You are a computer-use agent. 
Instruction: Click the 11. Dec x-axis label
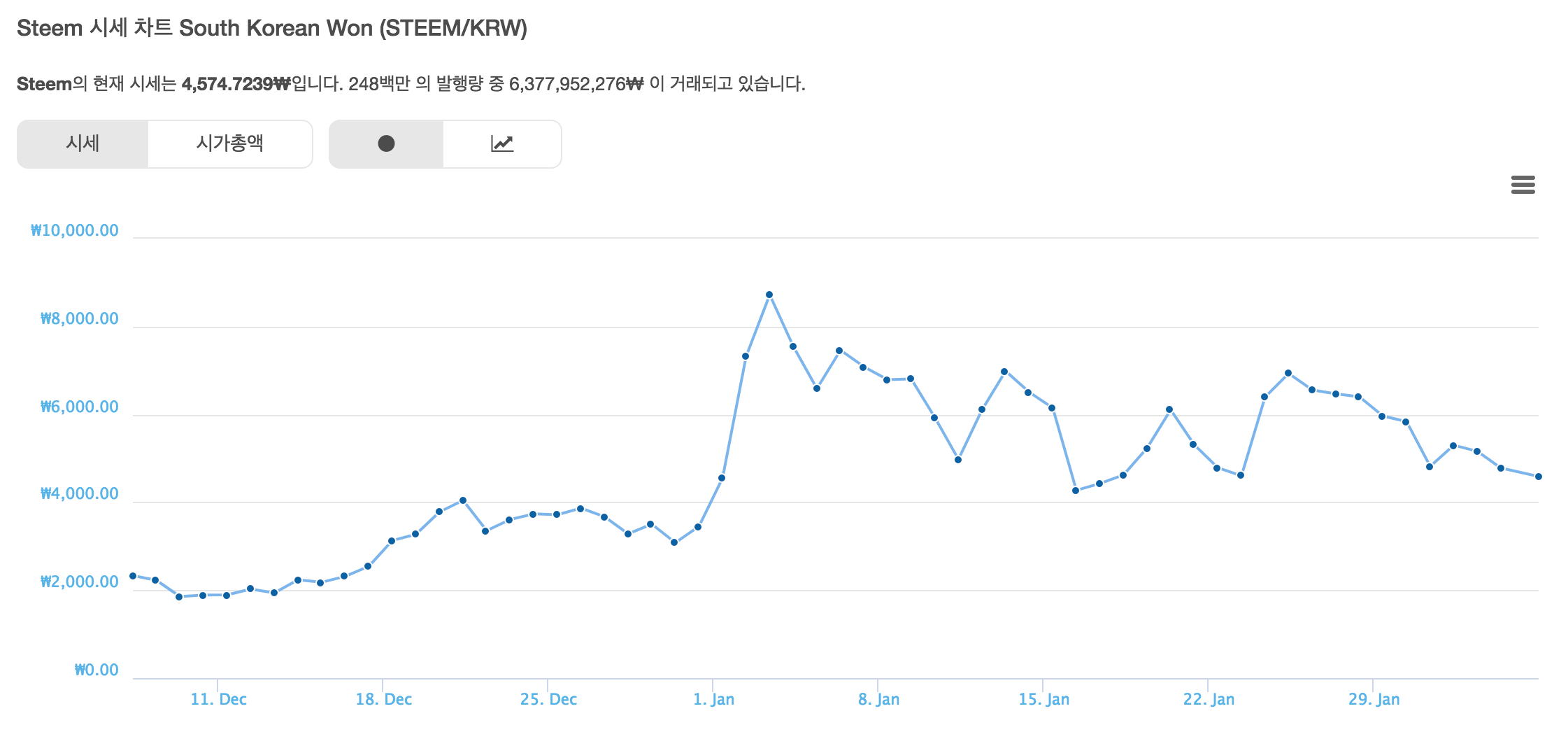click(x=218, y=699)
